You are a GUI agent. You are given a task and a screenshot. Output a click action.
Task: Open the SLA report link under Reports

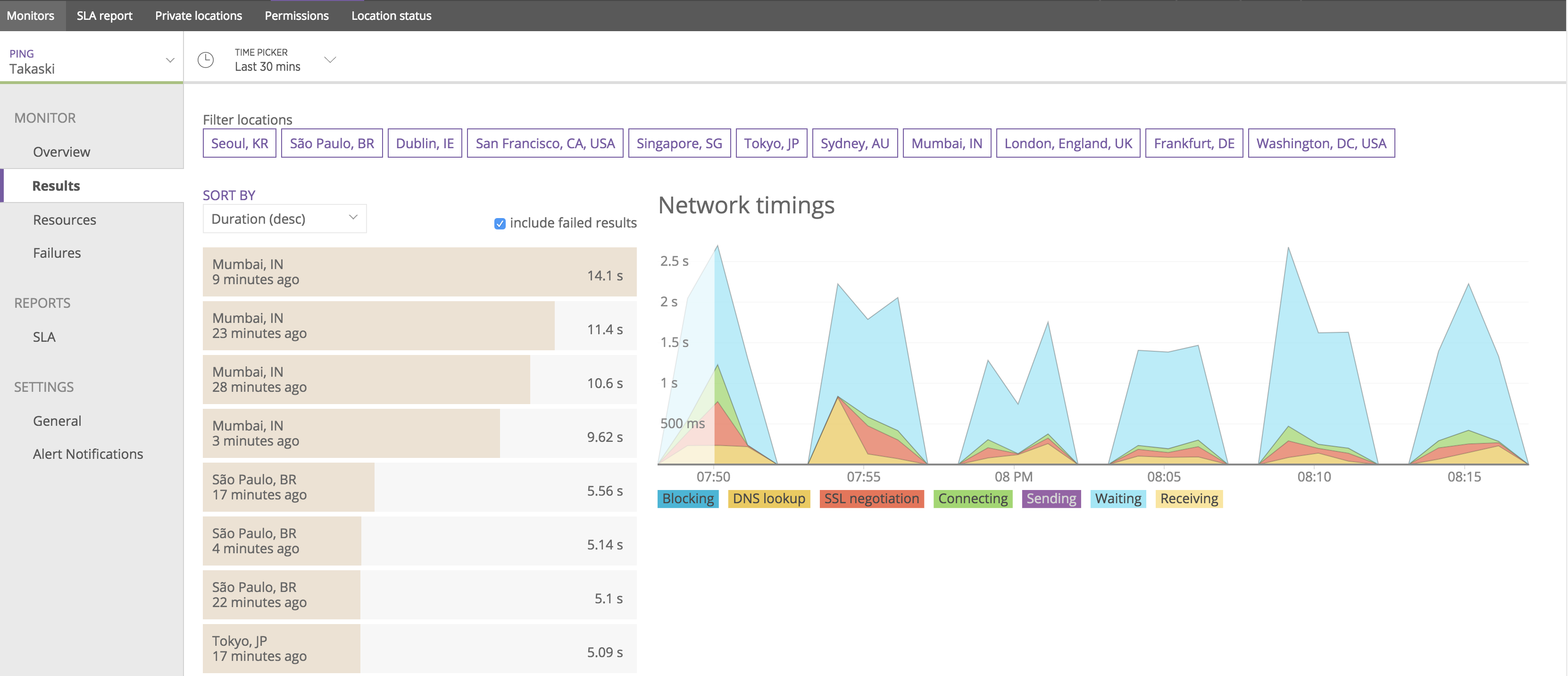point(44,337)
